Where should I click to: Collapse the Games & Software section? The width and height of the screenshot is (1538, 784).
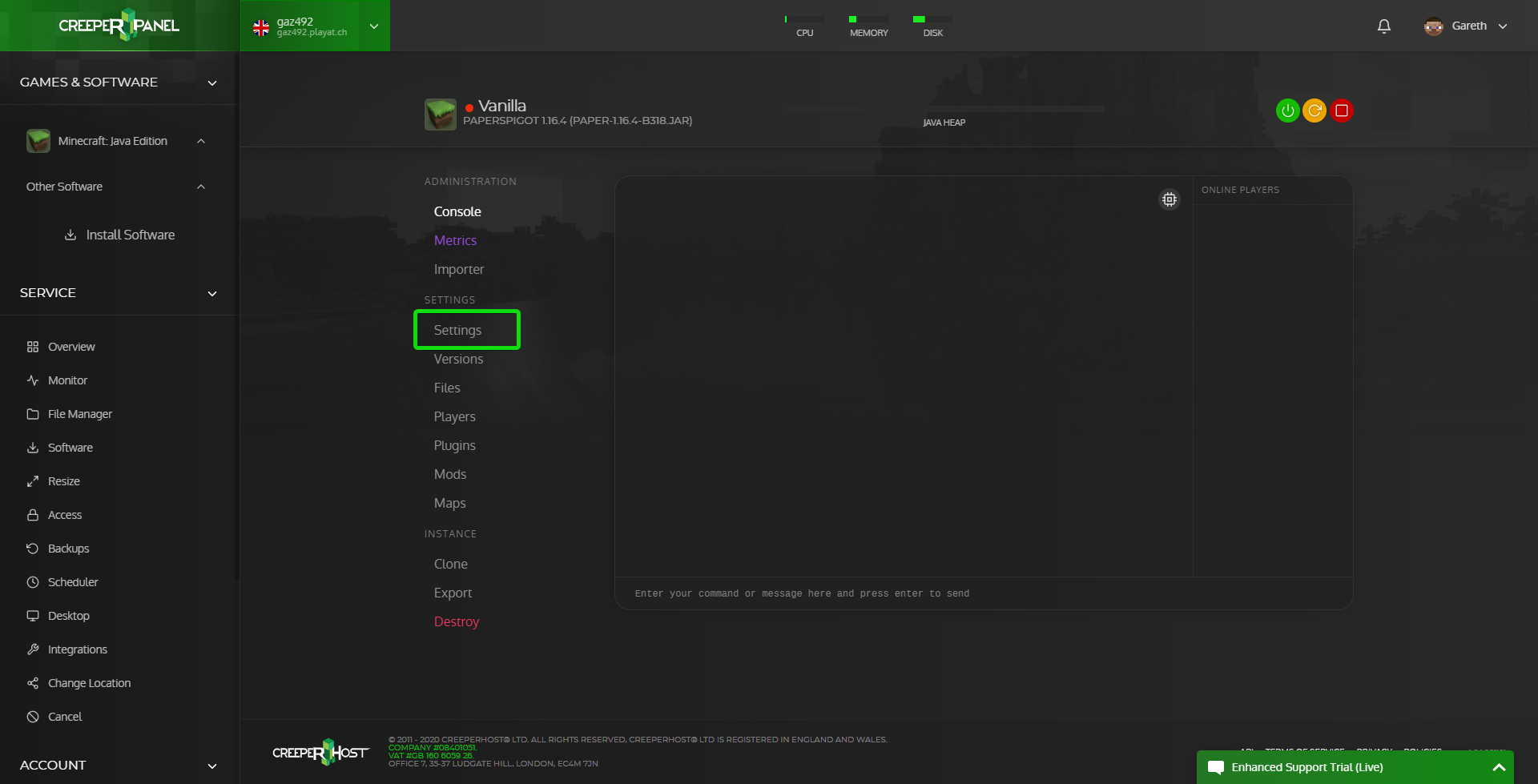tap(212, 82)
